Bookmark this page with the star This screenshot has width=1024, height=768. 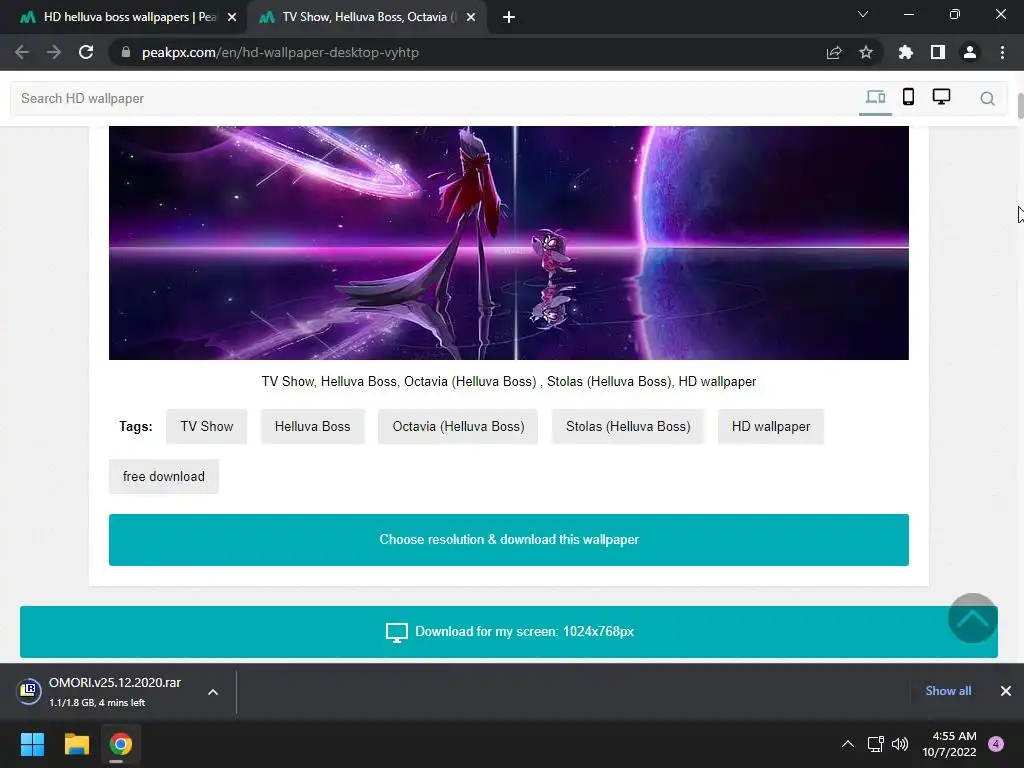866,52
